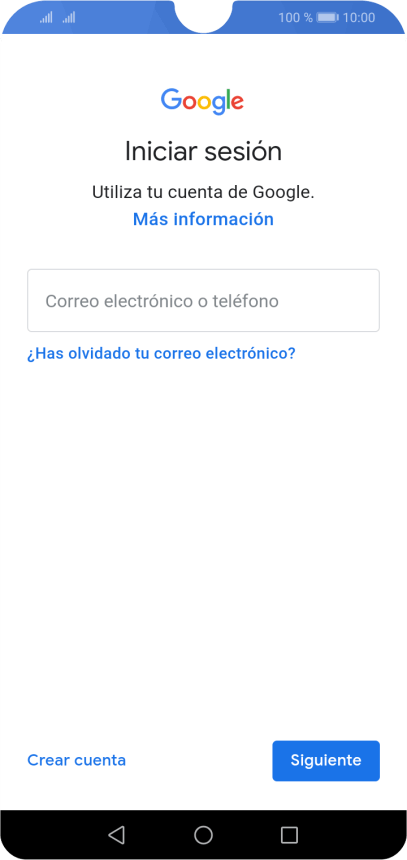Tap ¿Has olvidado tu correo electrónico? link
The width and height of the screenshot is (407, 860).
pos(161,354)
